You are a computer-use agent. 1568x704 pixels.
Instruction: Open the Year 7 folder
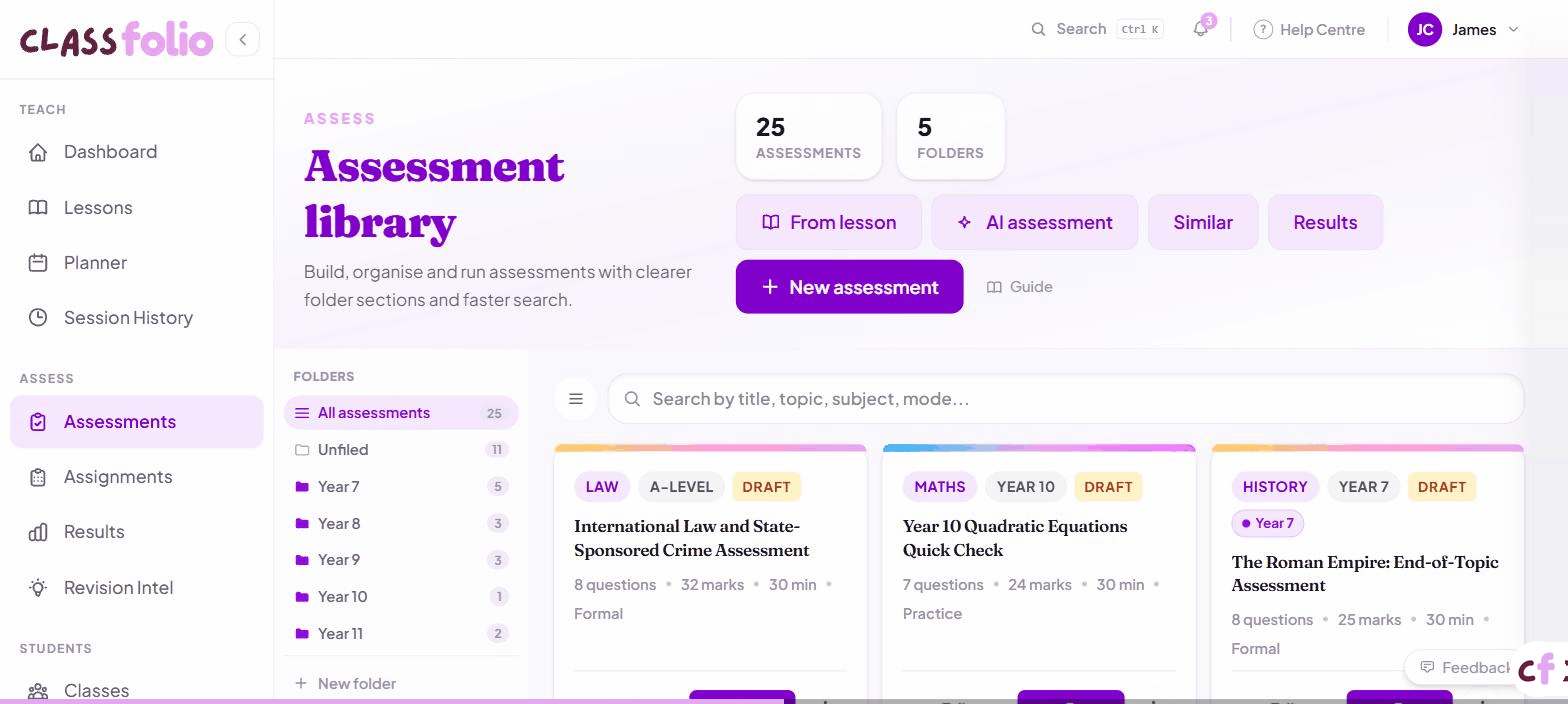tap(401, 487)
